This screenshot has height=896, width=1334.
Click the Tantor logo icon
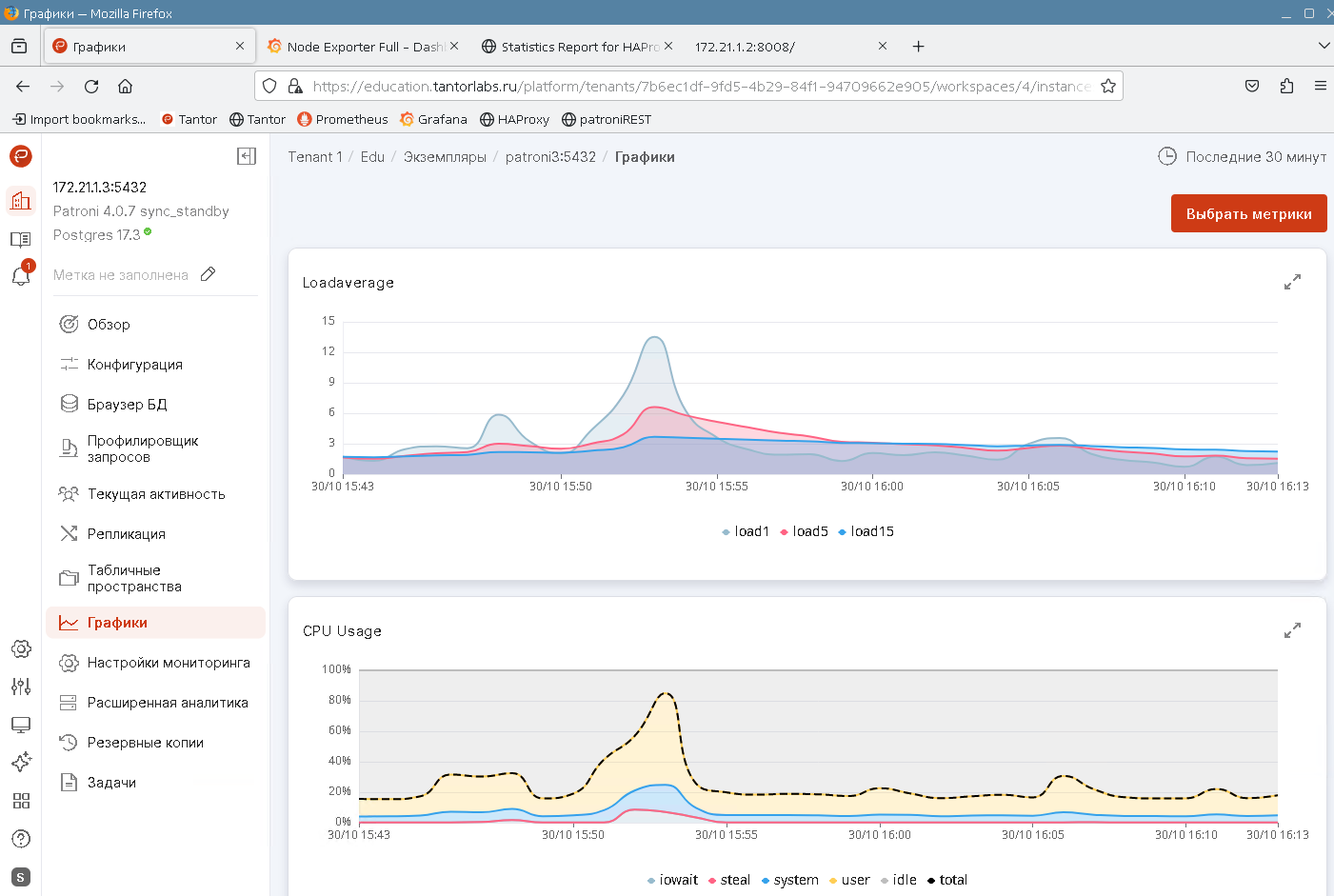(21, 156)
